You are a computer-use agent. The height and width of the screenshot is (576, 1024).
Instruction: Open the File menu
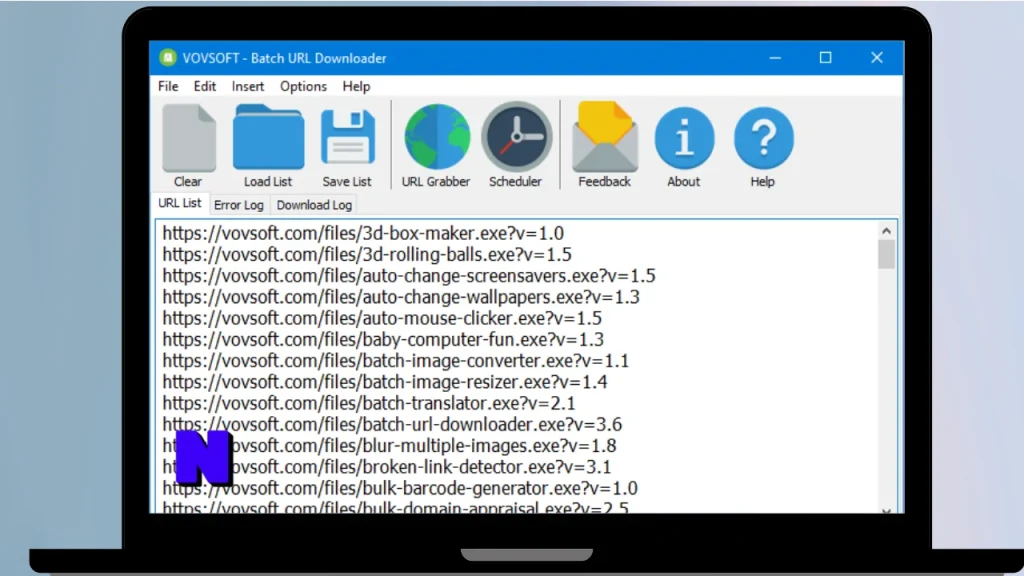[x=168, y=86]
